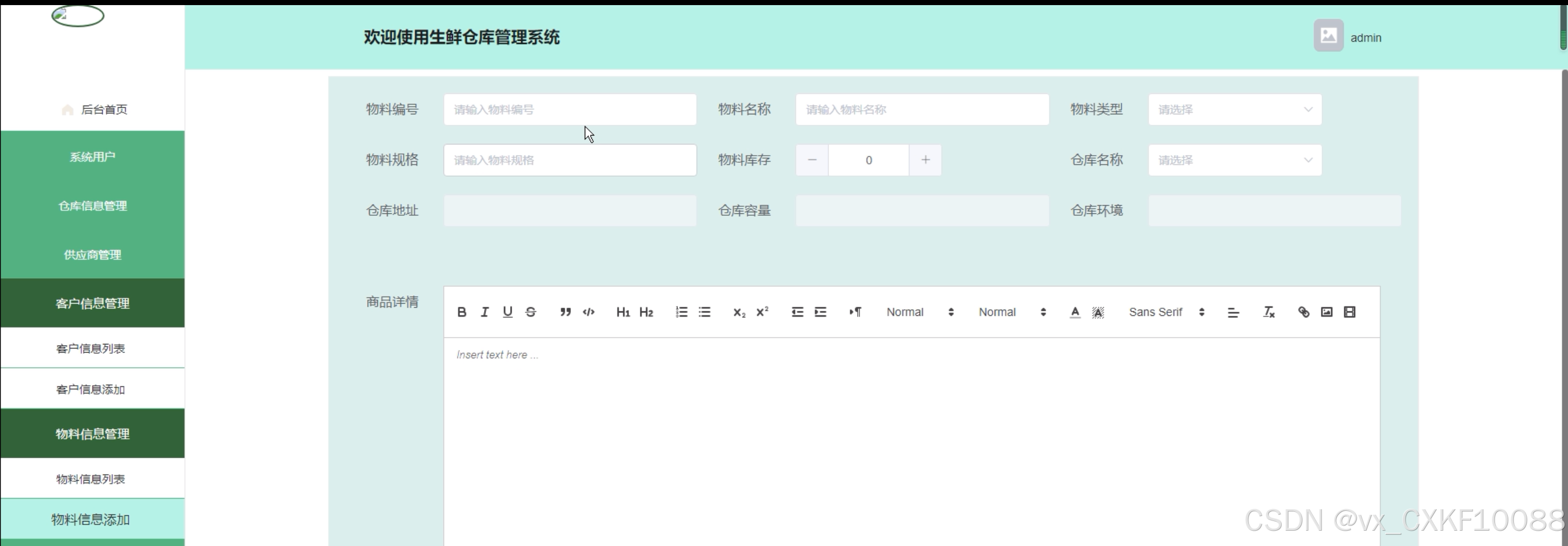This screenshot has width=1568, height=546.
Task: Click the page vertical scrollbar
Action: [1564, 307]
